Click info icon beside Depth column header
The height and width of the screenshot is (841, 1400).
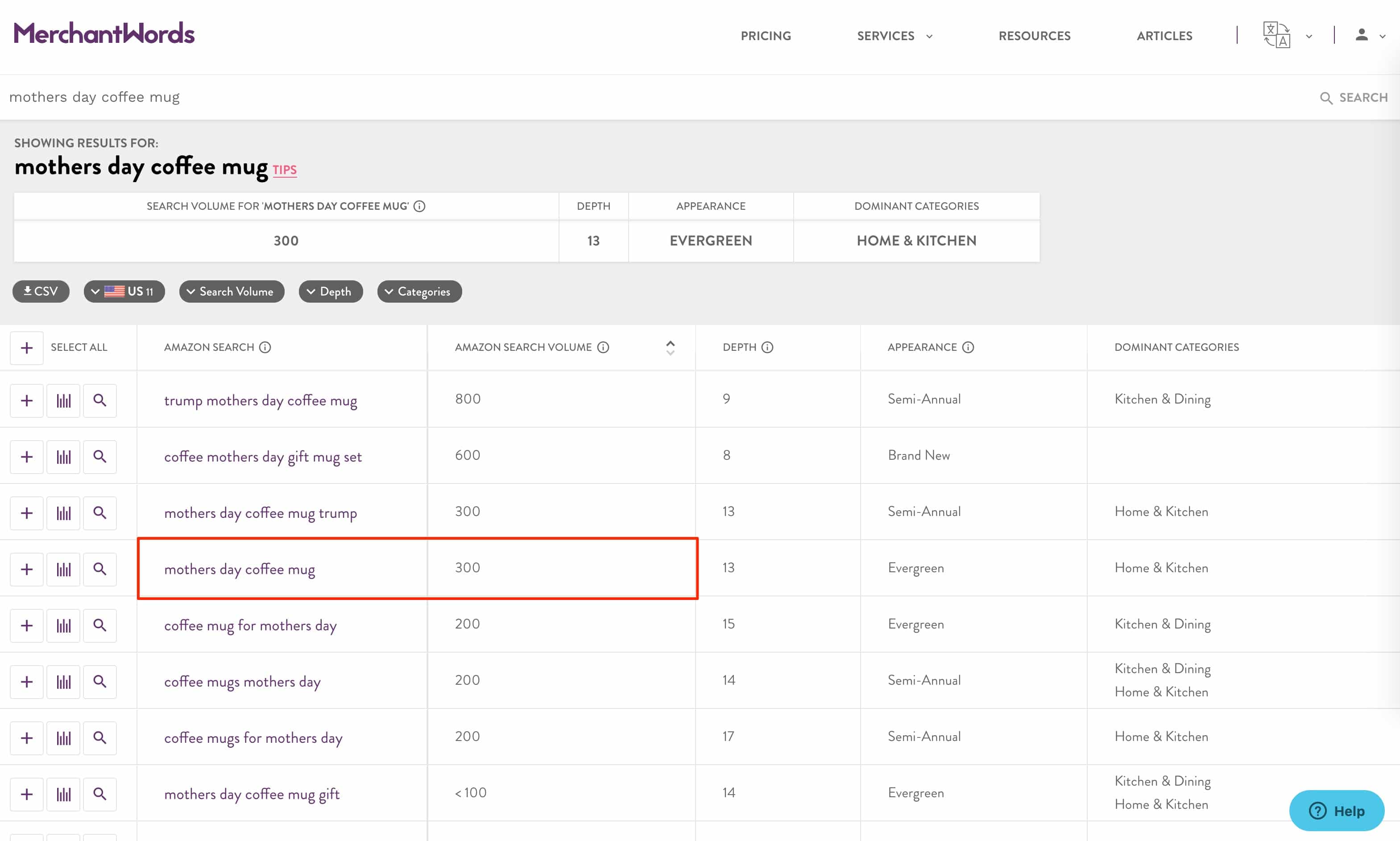click(x=767, y=347)
